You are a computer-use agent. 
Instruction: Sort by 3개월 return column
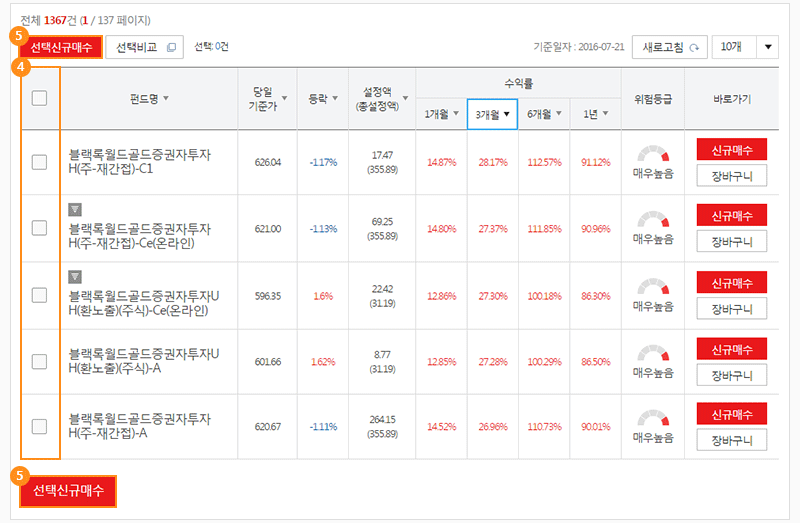507,114
